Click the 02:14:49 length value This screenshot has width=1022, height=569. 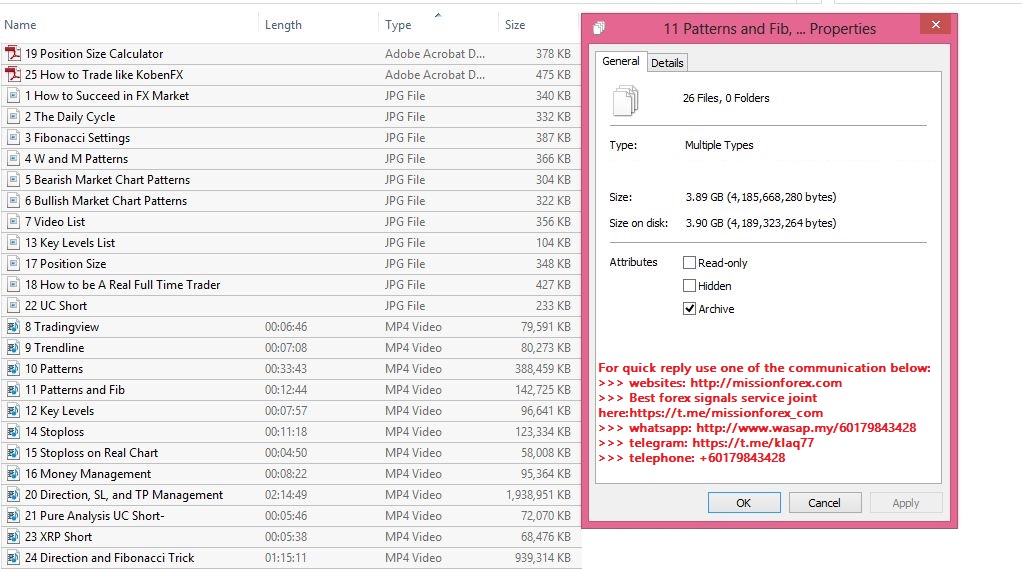pos(285,495)
